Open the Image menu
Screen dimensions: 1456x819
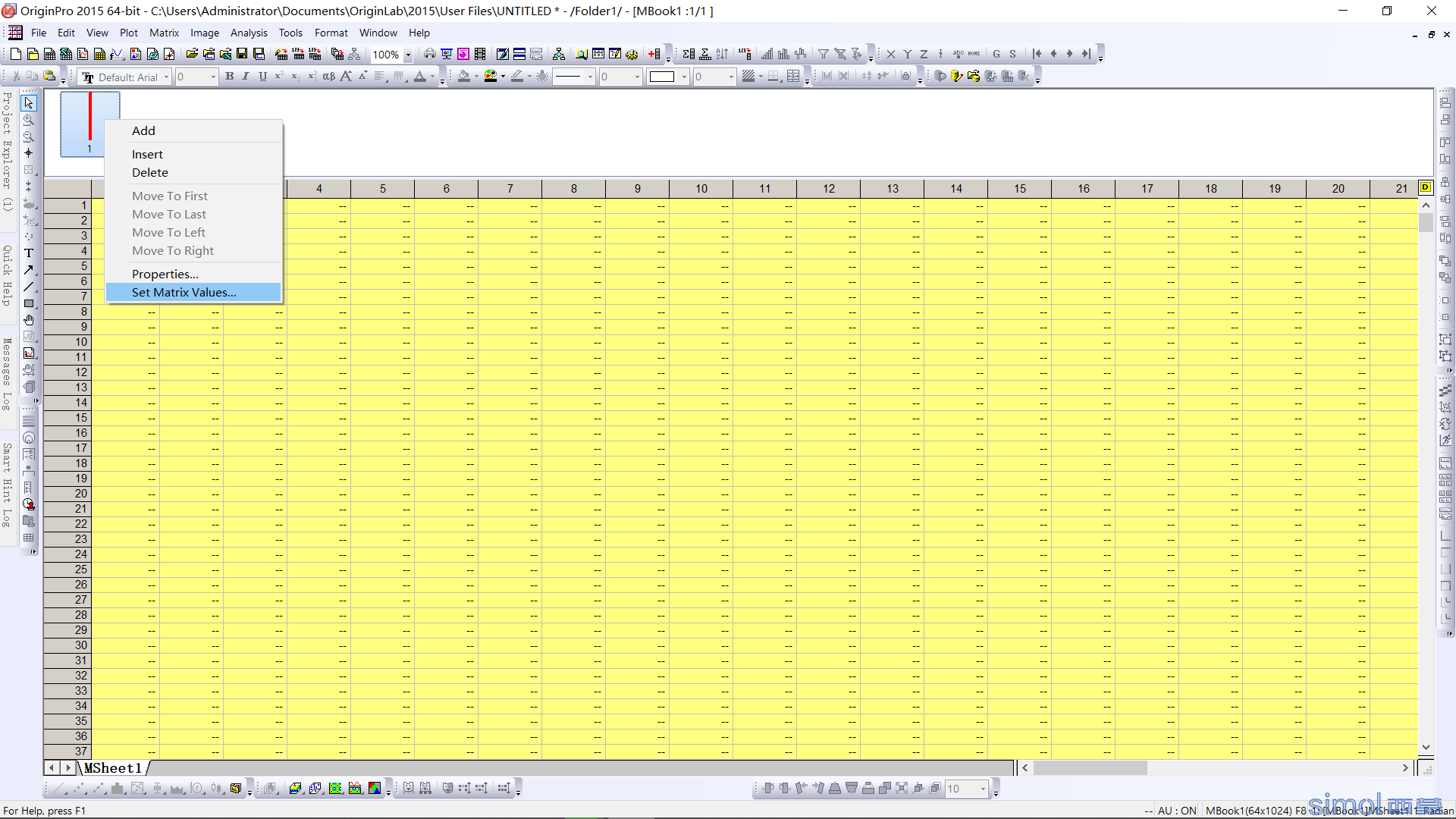pos(204,33)
